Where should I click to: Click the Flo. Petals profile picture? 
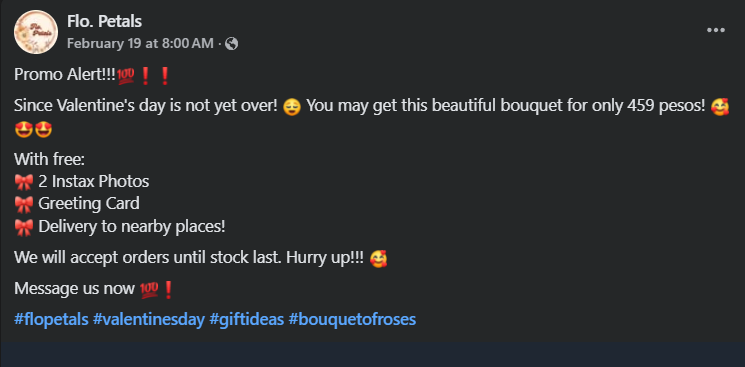(36, 32)
